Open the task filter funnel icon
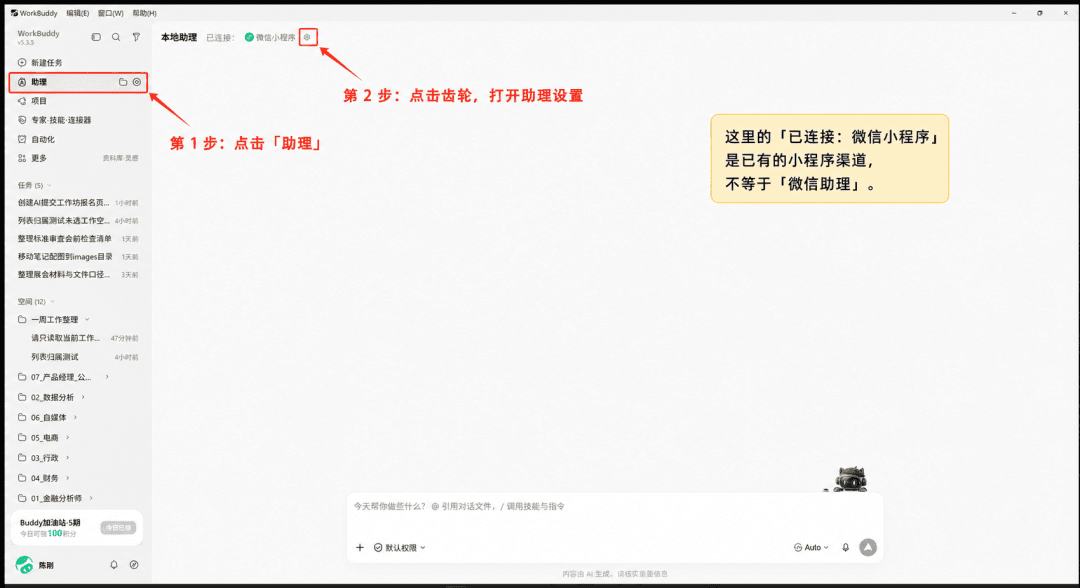This screenshot has height=588, width=1080. [x=136, y=37]
